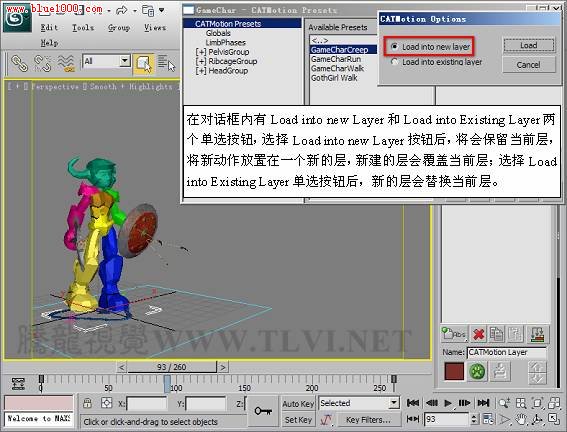Click the collapse layers stack icon
Viewport: 567px width, 432px height.
[x=538, y=334]
